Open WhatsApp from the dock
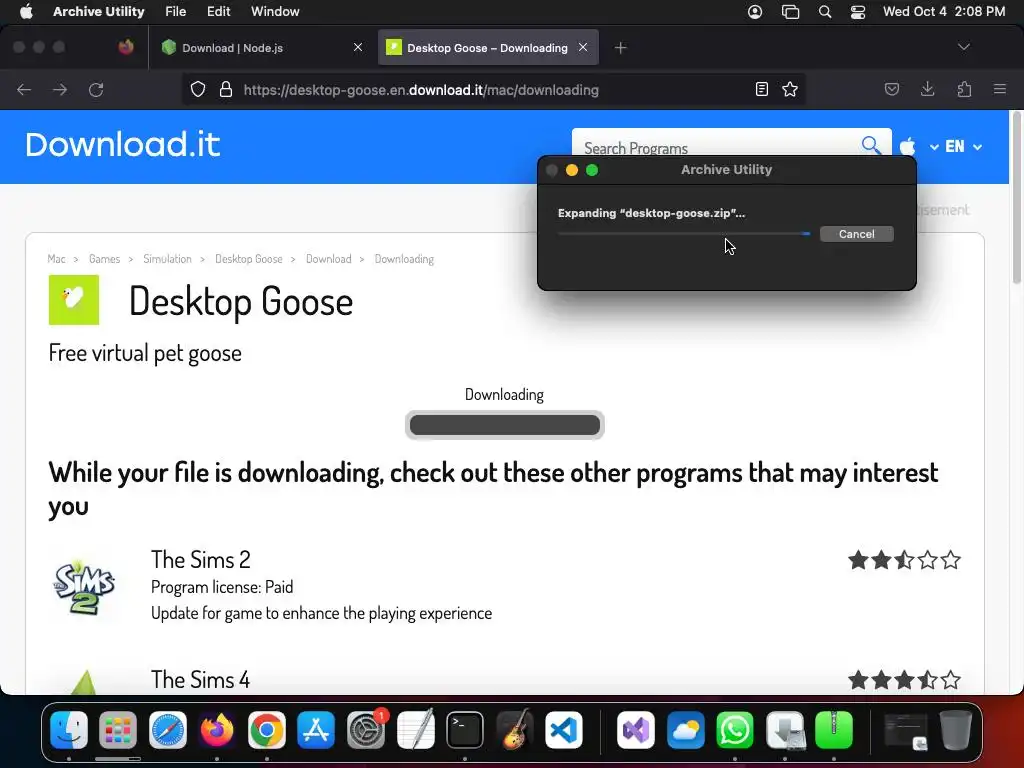Screen dimensions: 1024x768 tap(735, 730)
